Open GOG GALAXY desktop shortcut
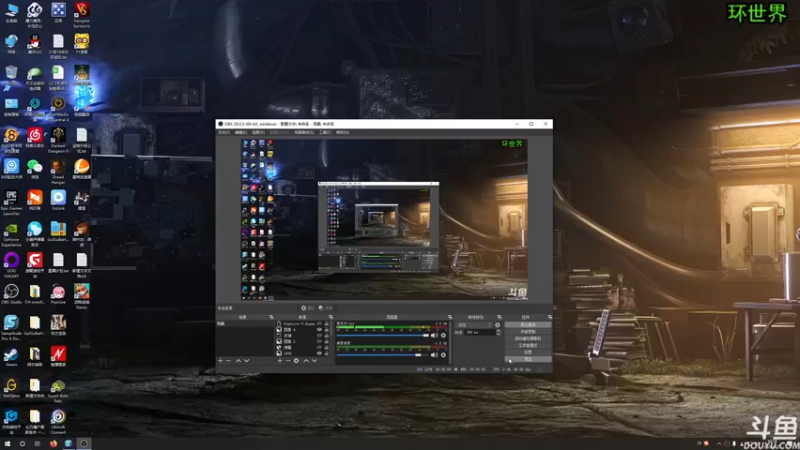This screenshot has height=450, width=800. tap(11, 265)
